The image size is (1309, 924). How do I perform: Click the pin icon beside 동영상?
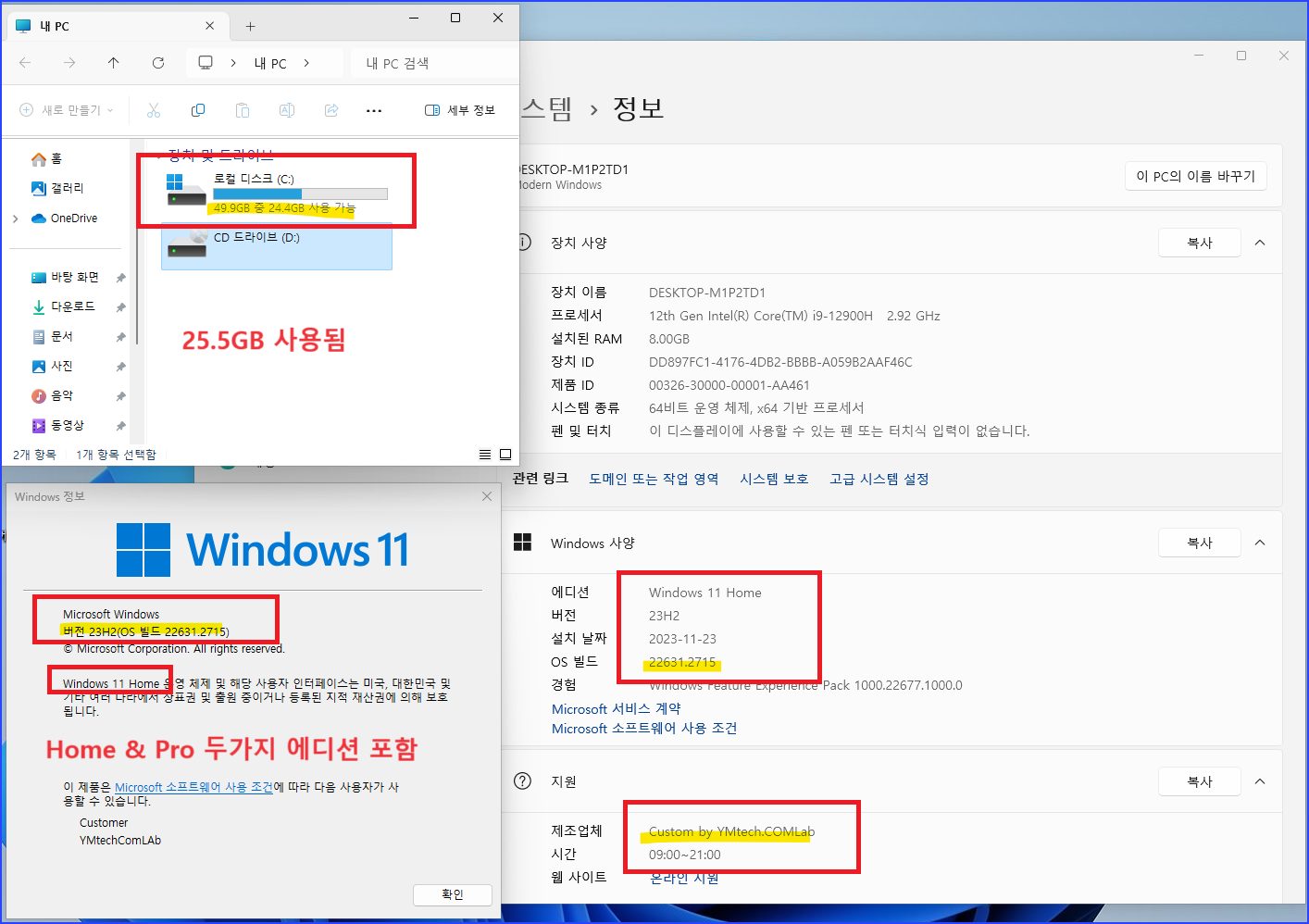pyautogui.click(x=120, y=426)
